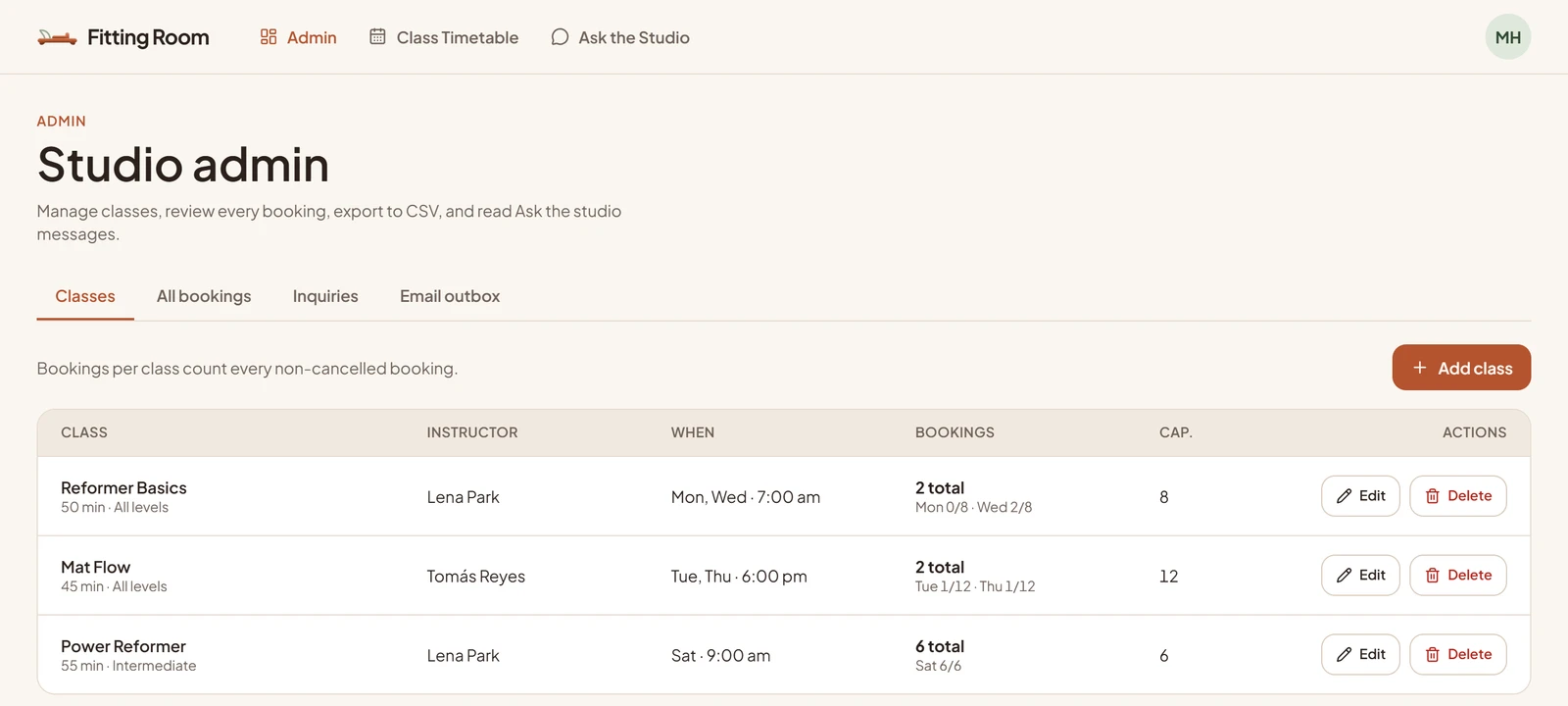Click capacity value 12 for Mat Flow
This screenshot has height=706, width=1568.
pyautogui.click(x=1168, y=577)
